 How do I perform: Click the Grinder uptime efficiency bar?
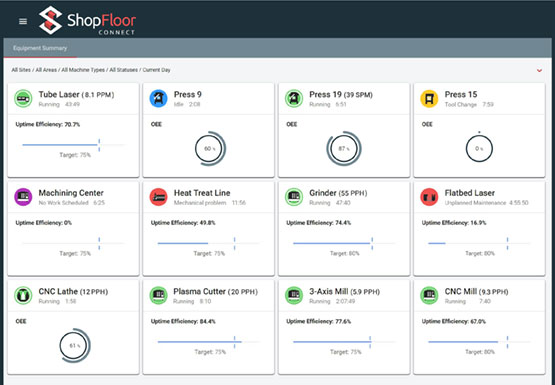pyautogui.click(x=344, y=243)
